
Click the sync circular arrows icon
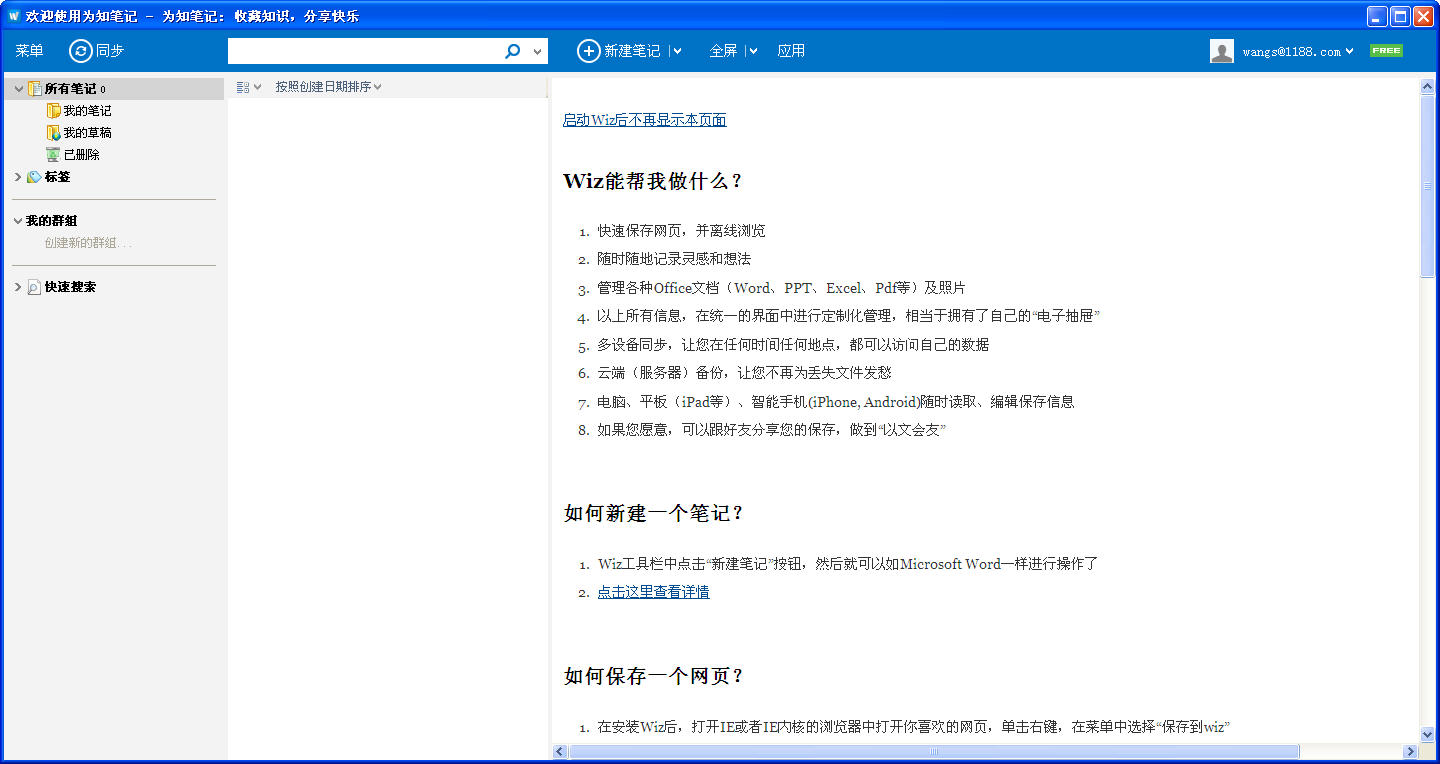pos(81,51)
